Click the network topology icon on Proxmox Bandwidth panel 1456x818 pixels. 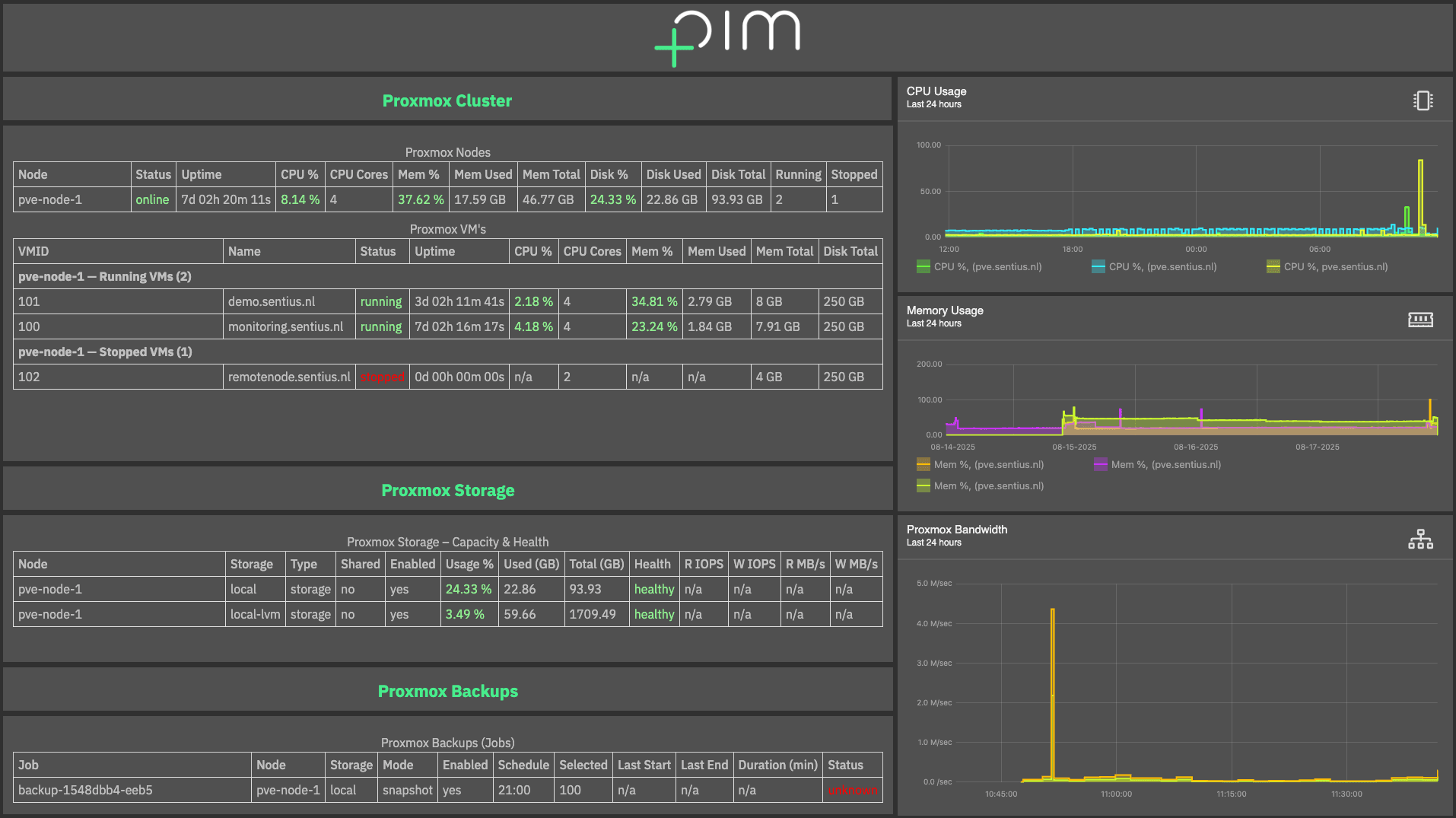click(x=1420, y=539)
